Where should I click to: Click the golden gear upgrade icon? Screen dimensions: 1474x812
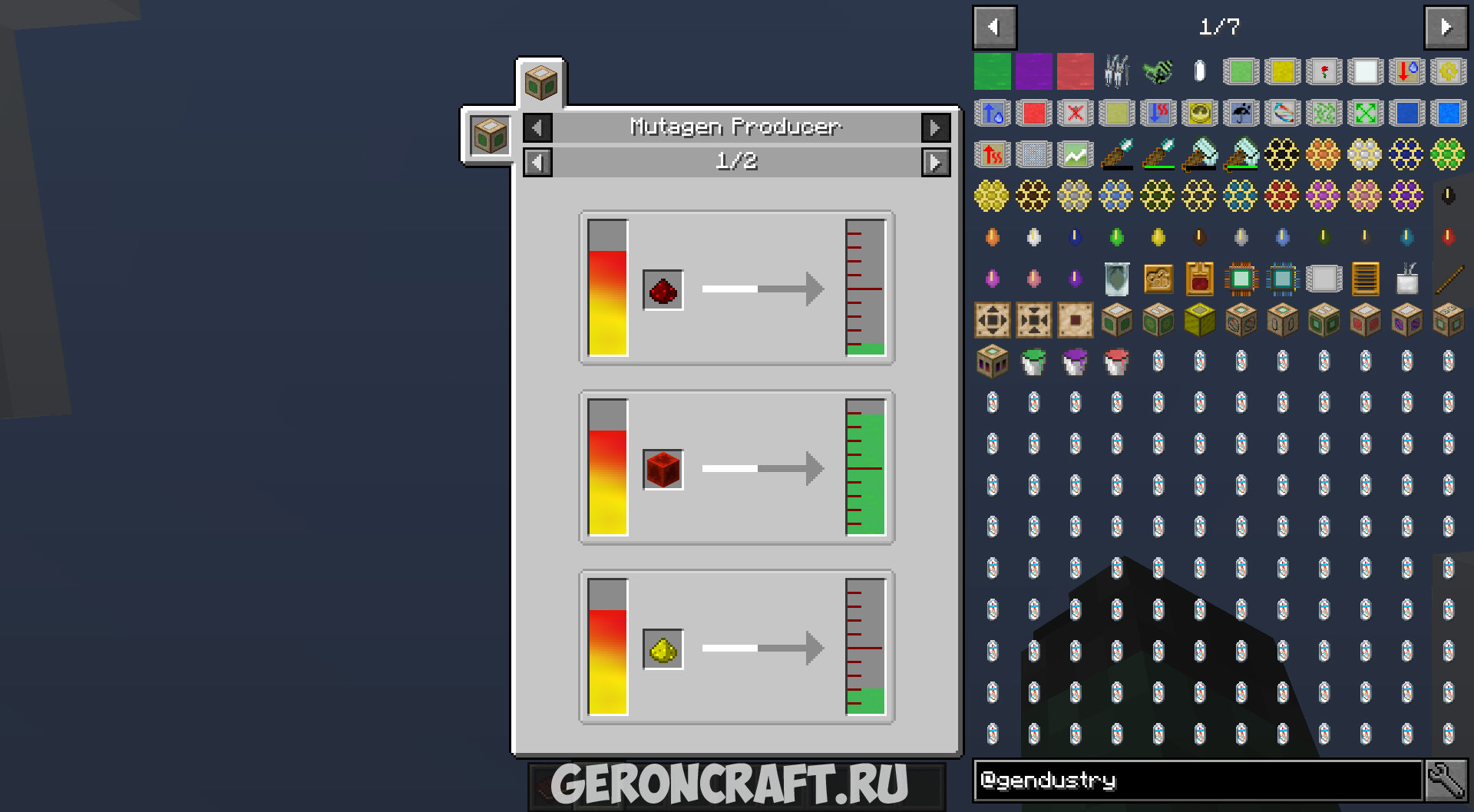[1448, 71]
